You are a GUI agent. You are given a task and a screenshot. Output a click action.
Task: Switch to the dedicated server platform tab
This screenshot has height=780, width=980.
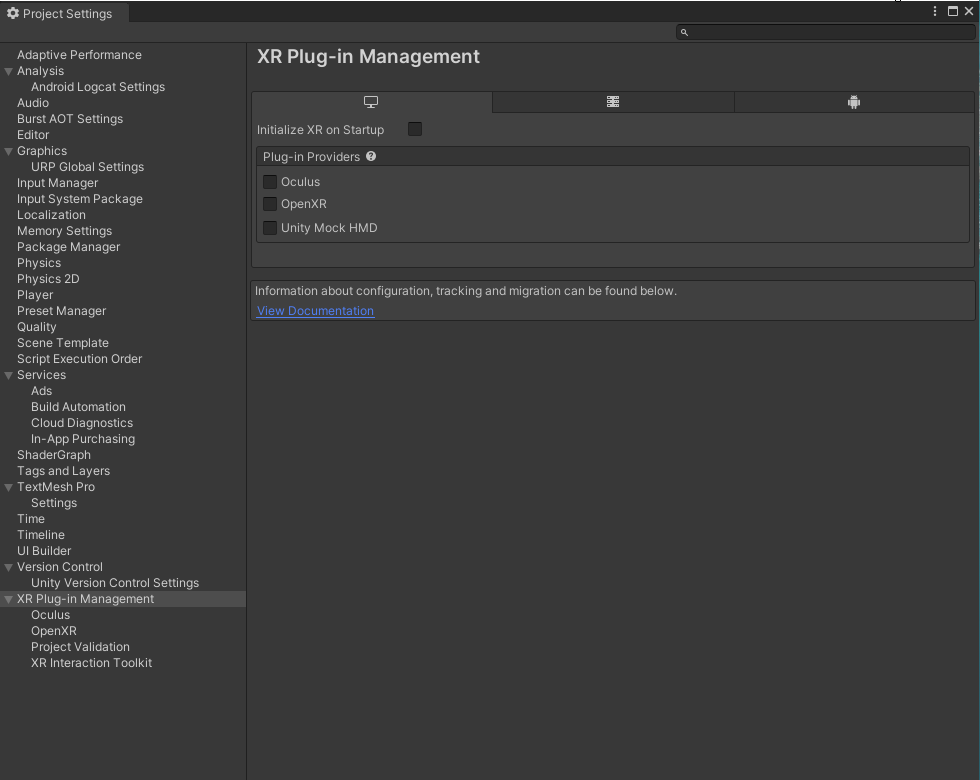click(613, 102)
